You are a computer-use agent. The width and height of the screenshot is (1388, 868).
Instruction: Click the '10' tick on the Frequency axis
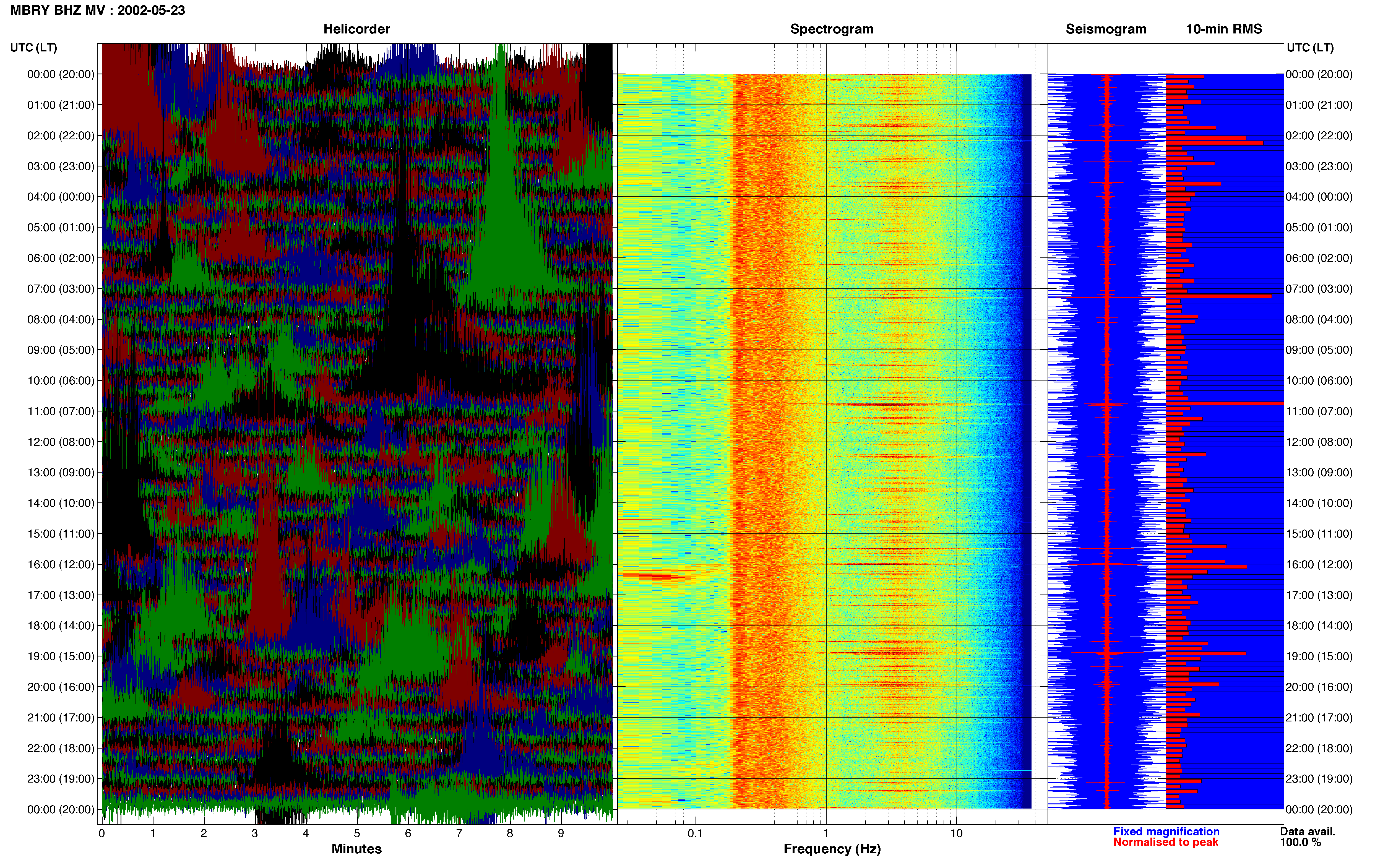coord(956,833)
